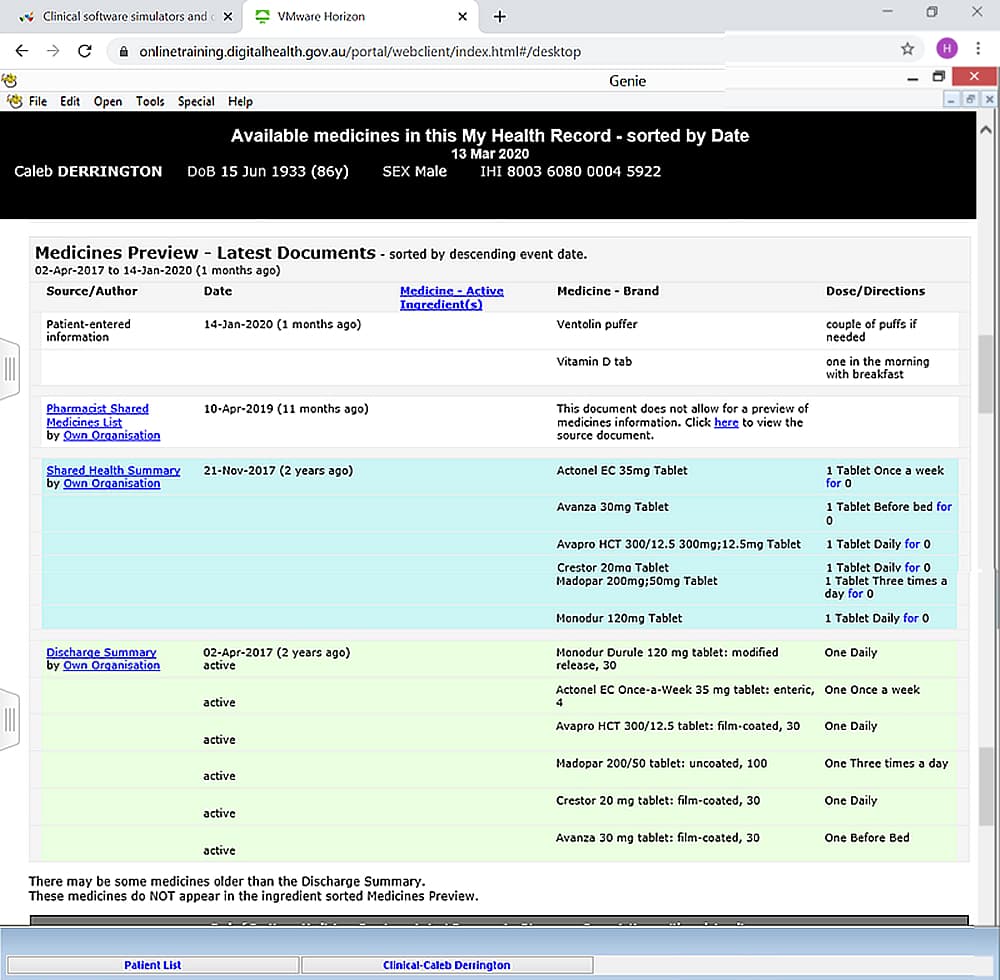Reload the page with refresh icon
Screen dimensions: 1000x980
[85, 50]
